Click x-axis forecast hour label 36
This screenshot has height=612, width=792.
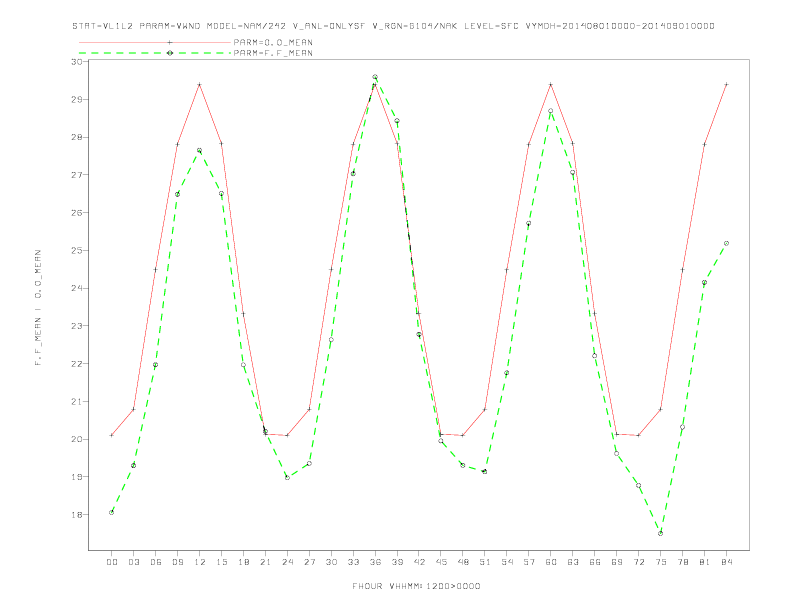coord(375,562)
